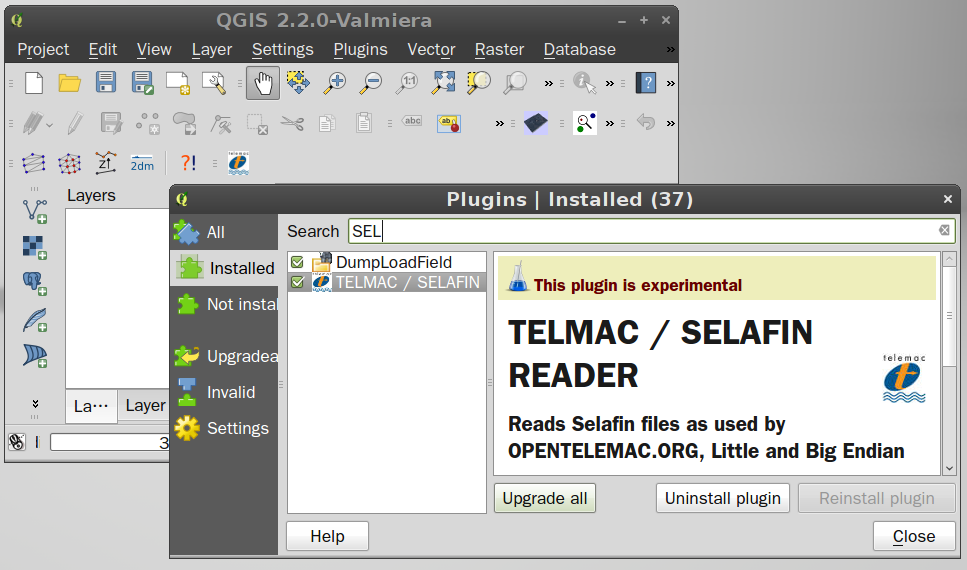Image resolution: width=967 pixels, height=570 pixels.
Task: Click the Save As icon
Action: tap(142, 83)
